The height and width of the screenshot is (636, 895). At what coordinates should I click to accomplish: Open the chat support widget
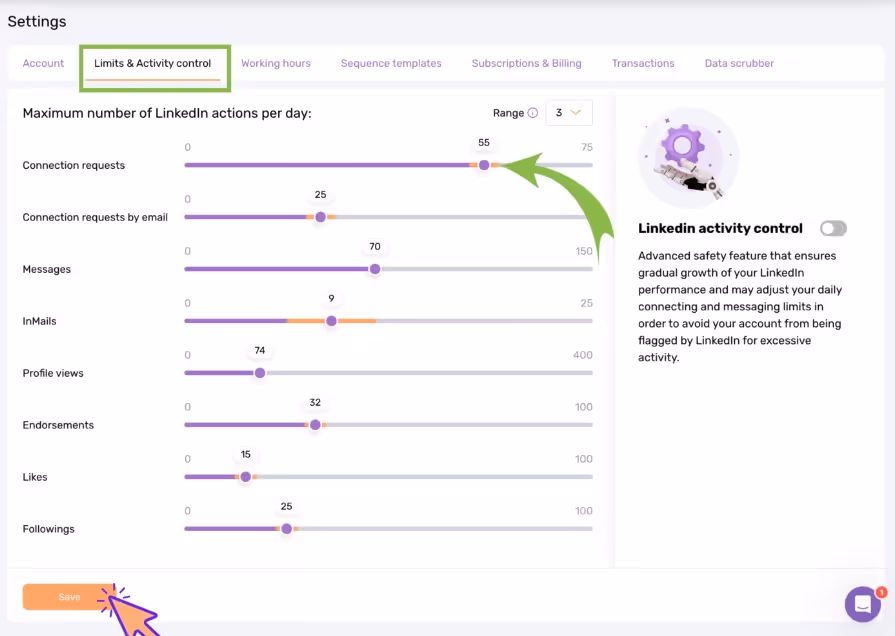pyautogui.click(x=862, y=603)
